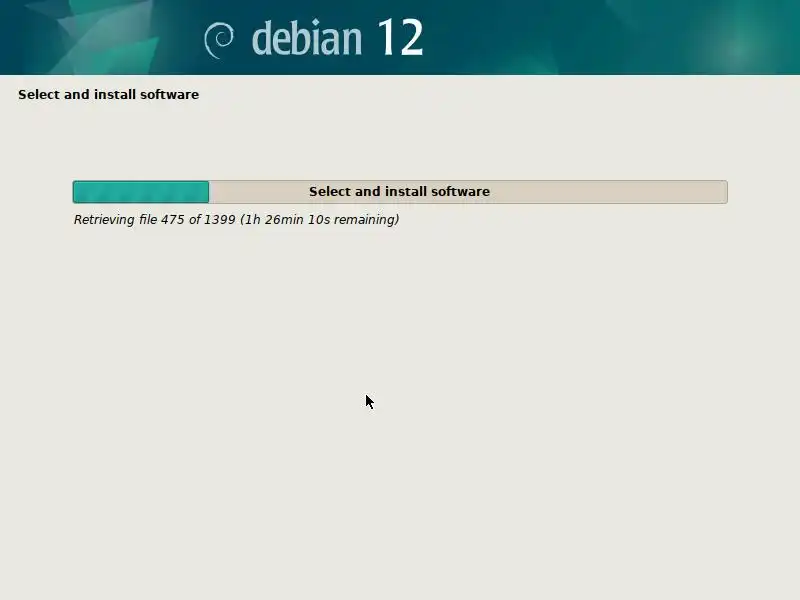Click the 'Retrieving file 475 of 1399' status text

(236, 220)
